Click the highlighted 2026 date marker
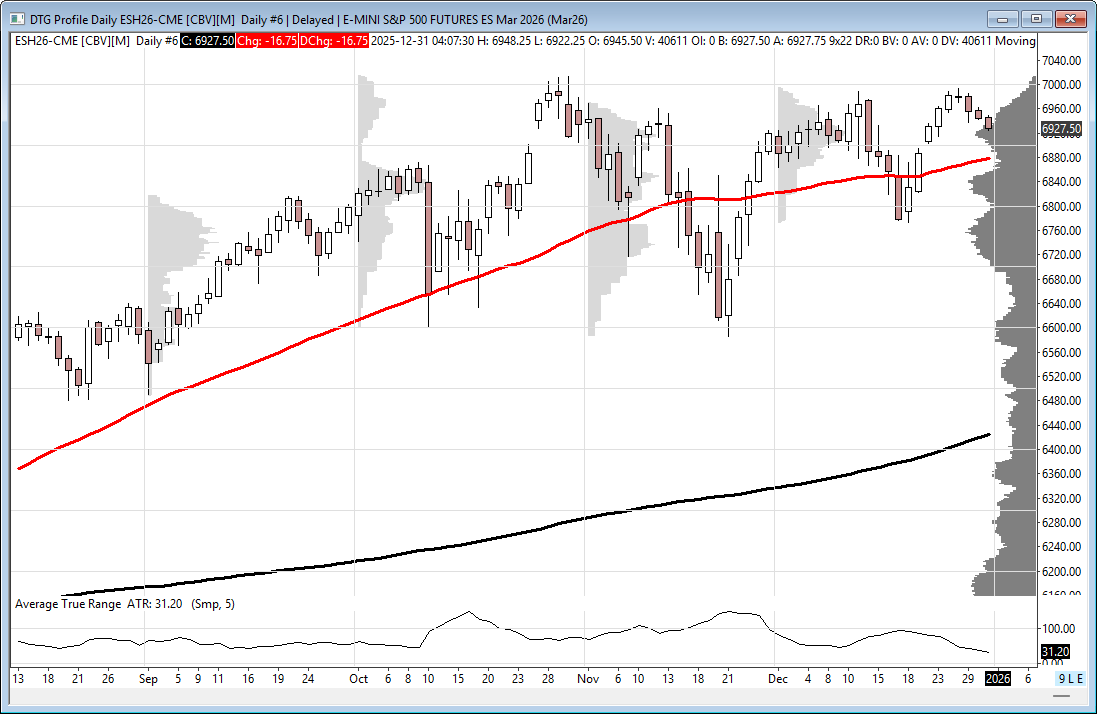 997,678
